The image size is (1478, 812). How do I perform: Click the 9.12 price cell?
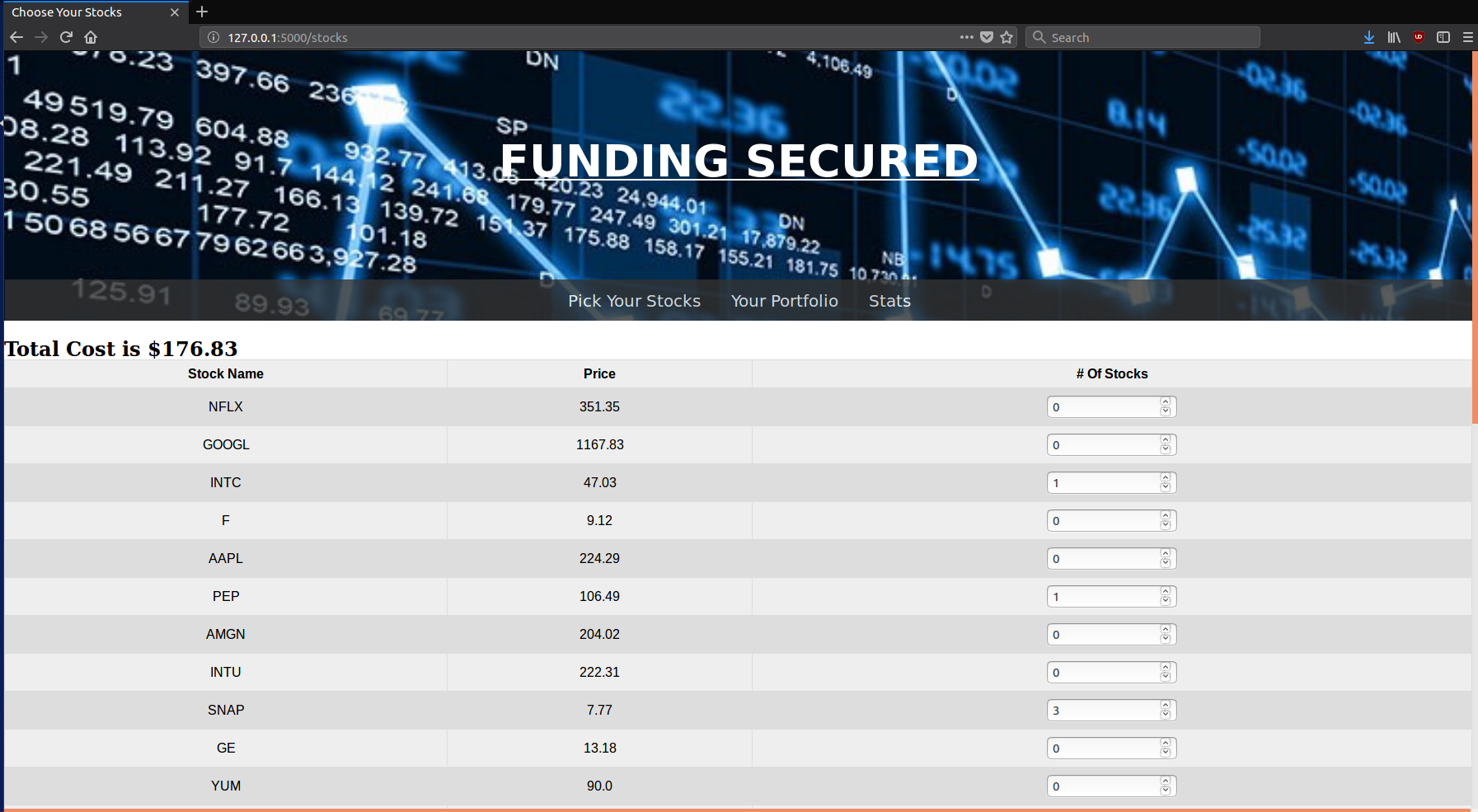[599, 520]
